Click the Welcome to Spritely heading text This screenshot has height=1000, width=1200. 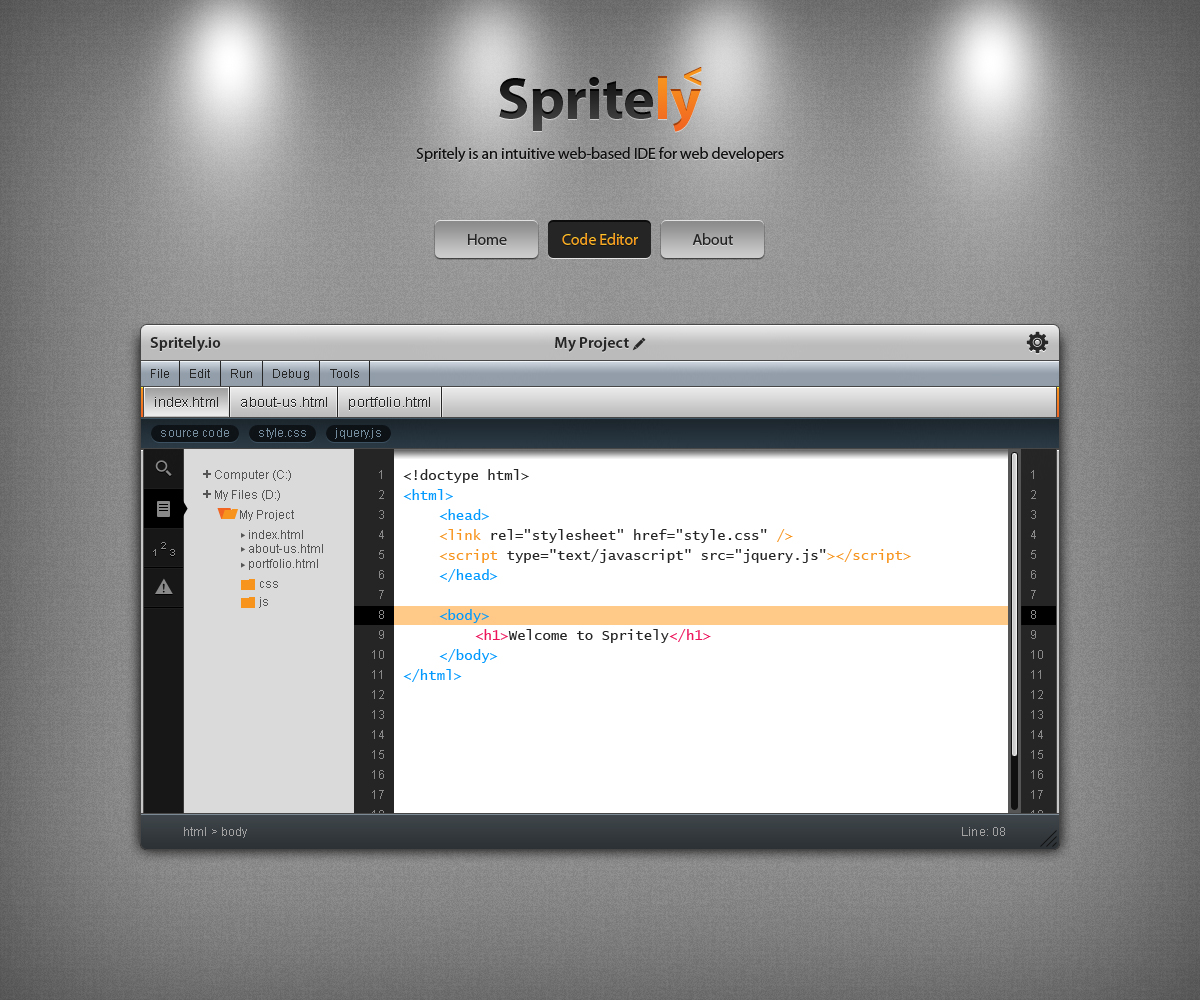pos(588,635)
